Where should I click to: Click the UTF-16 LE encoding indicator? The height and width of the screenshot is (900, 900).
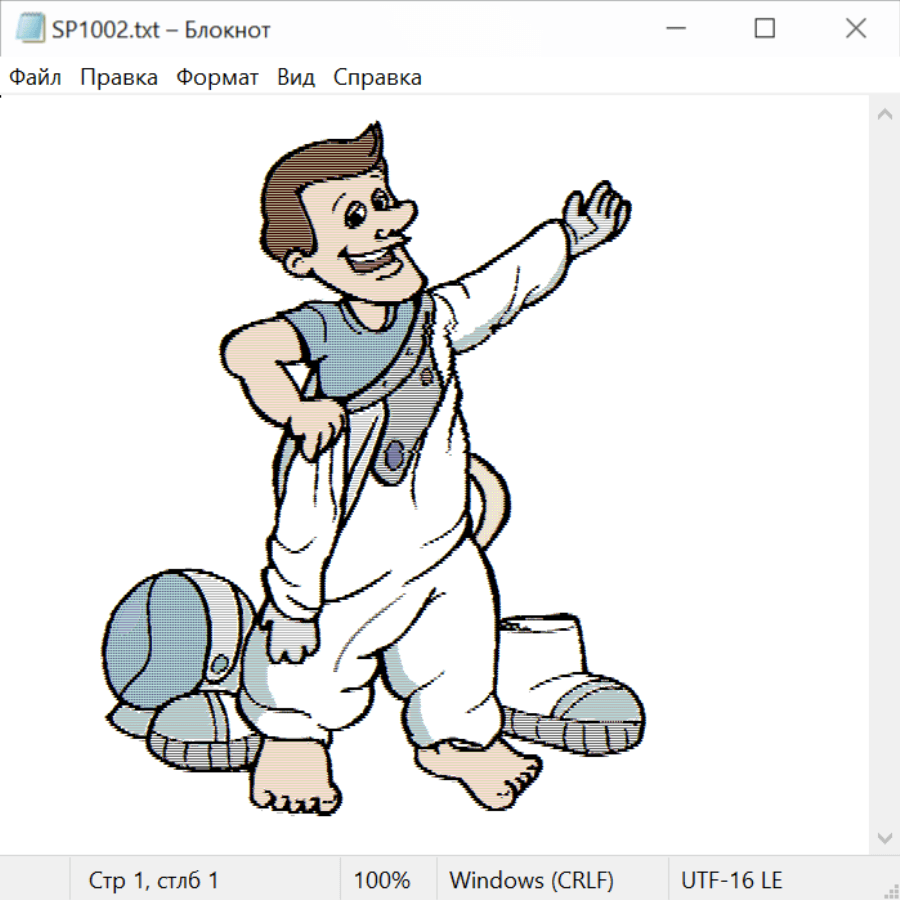point(732,880)
